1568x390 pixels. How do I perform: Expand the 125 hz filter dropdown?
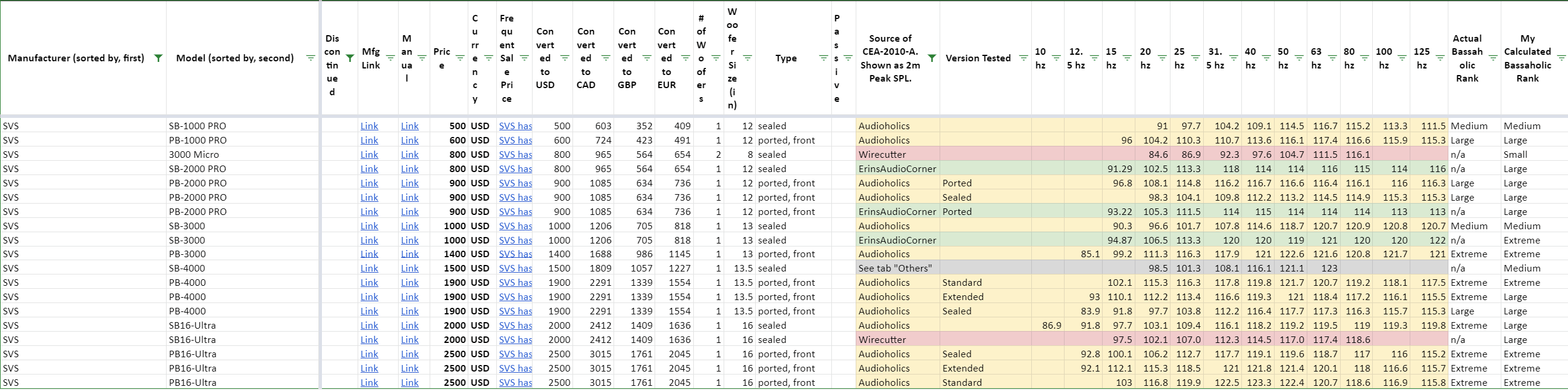(1440, 58)
